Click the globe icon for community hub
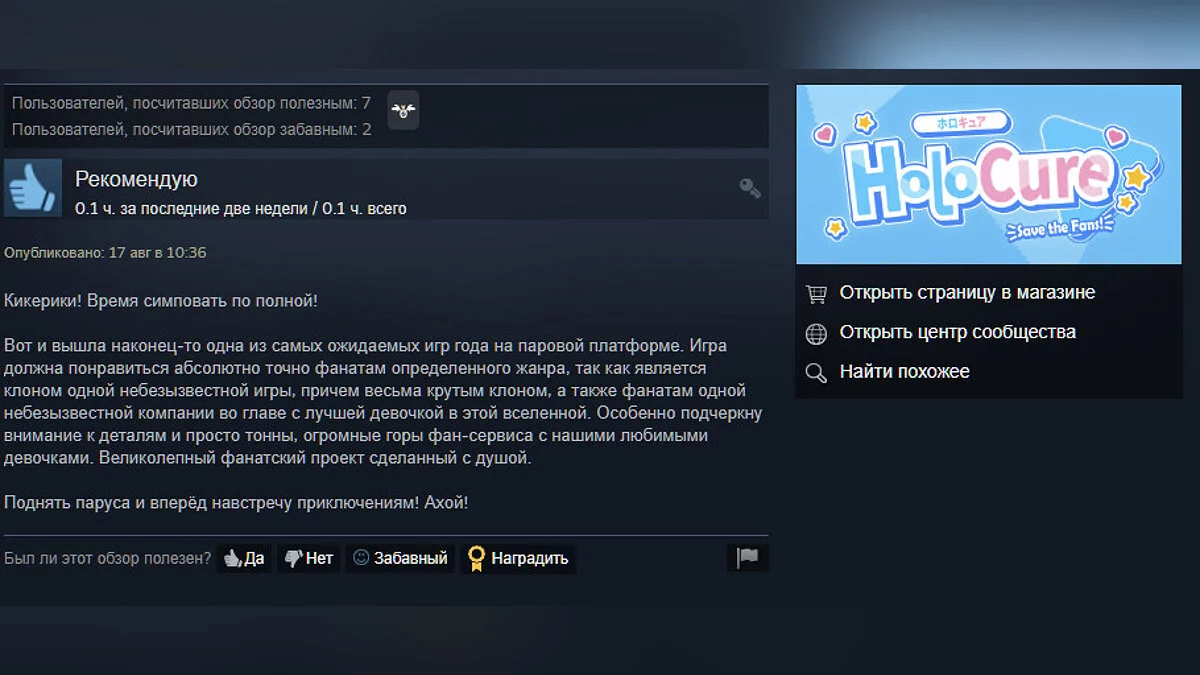 click(x=816, y=333)
